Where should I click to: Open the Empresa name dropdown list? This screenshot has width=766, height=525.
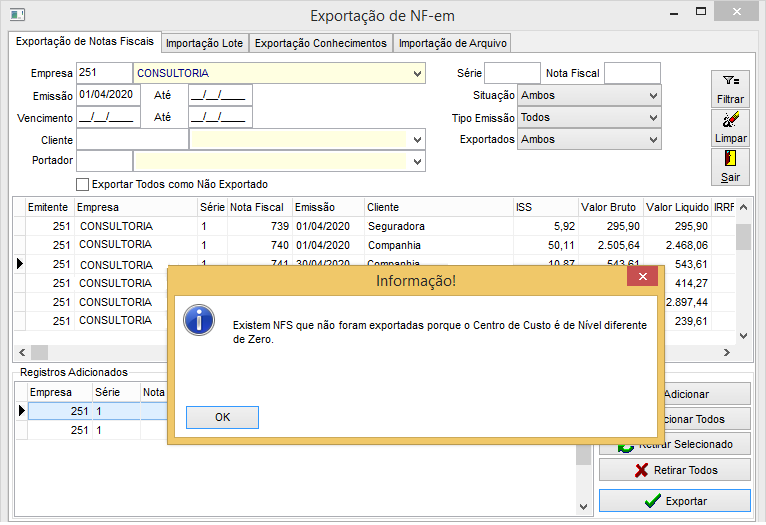416,74
